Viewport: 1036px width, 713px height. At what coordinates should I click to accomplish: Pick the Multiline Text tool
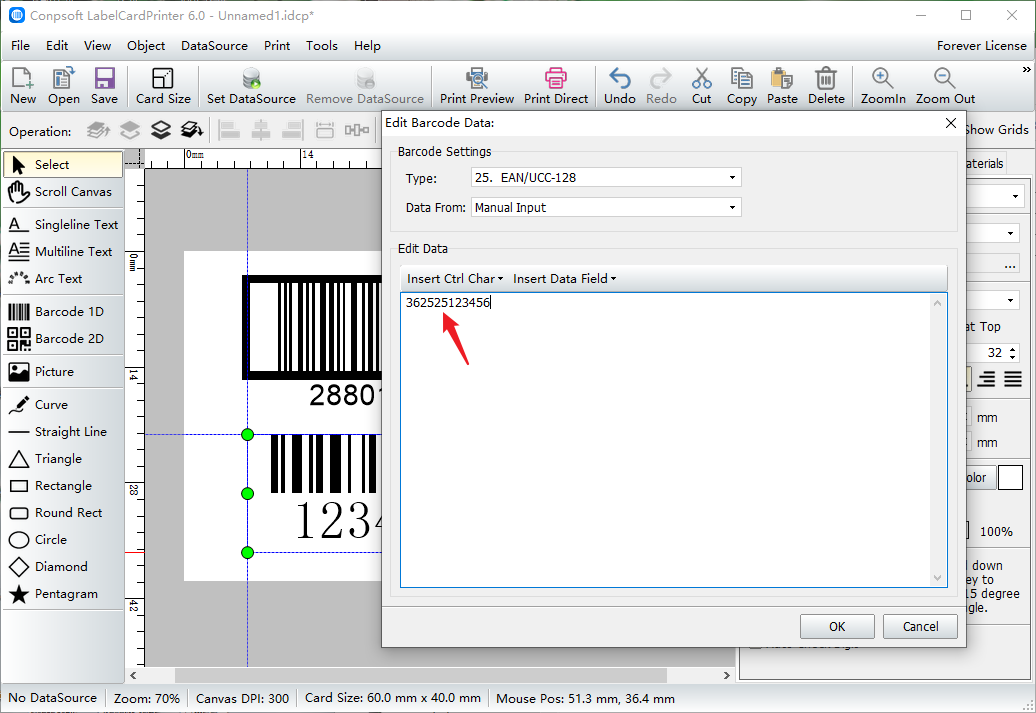pos(63,252)
